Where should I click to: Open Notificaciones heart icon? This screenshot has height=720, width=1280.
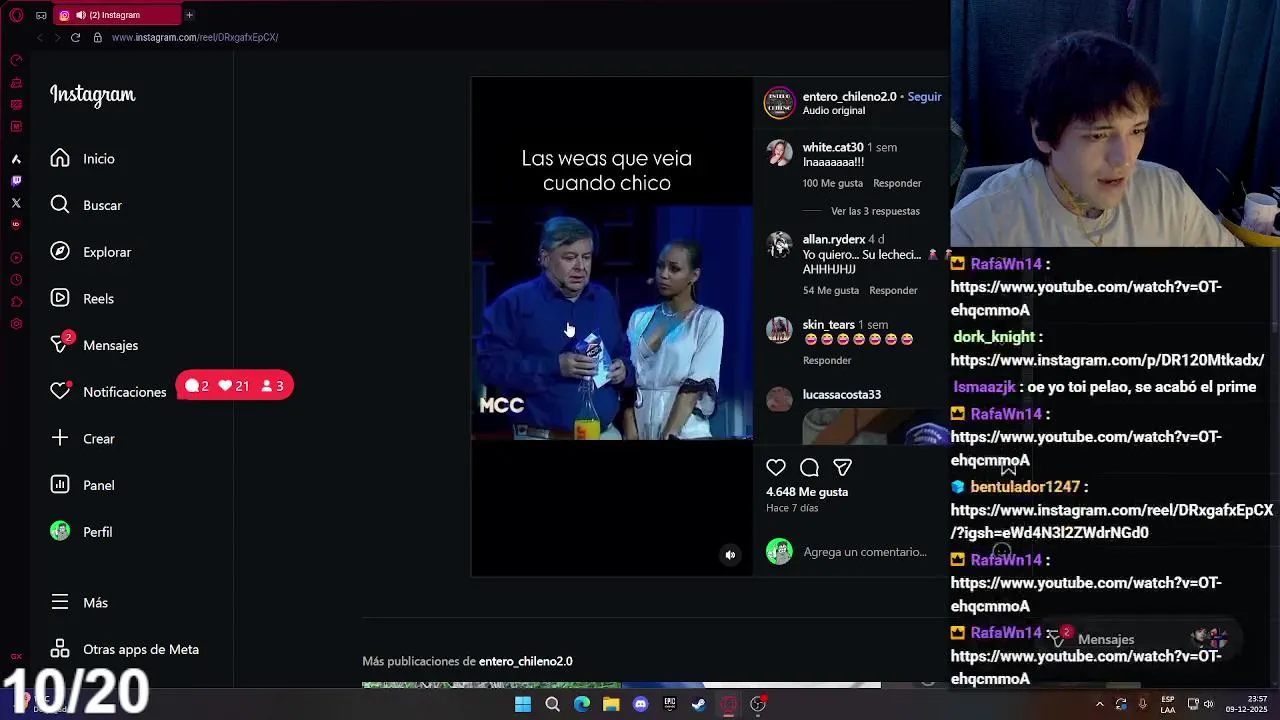pos(60,391)
